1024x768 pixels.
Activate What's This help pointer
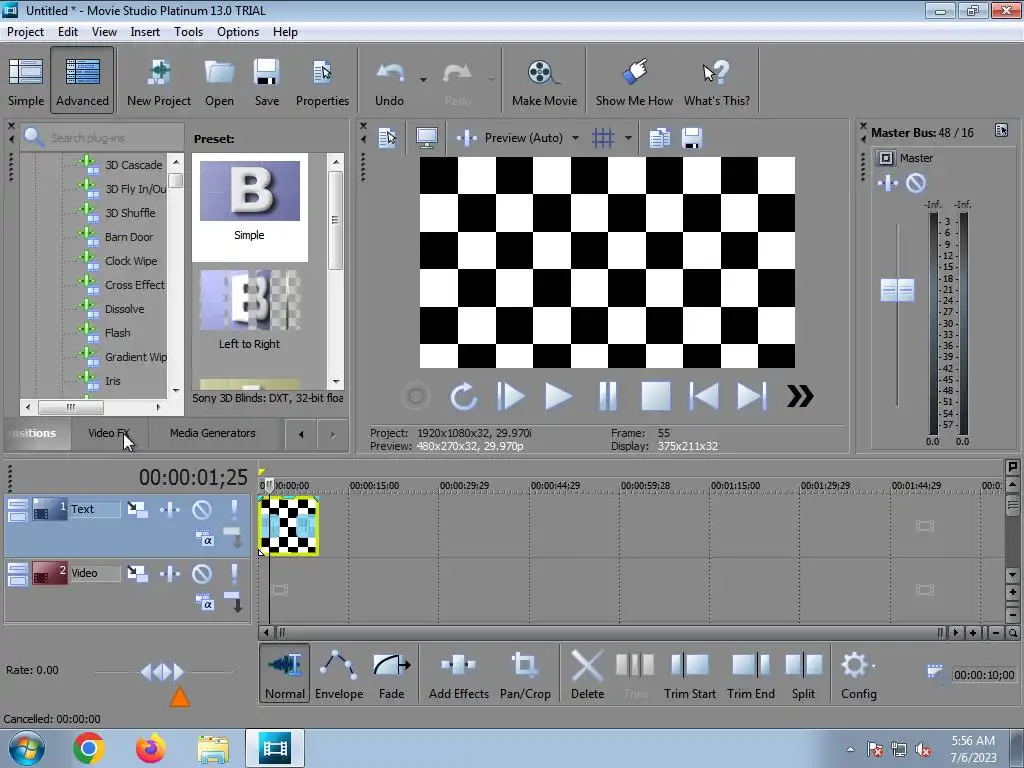point(716,81)
